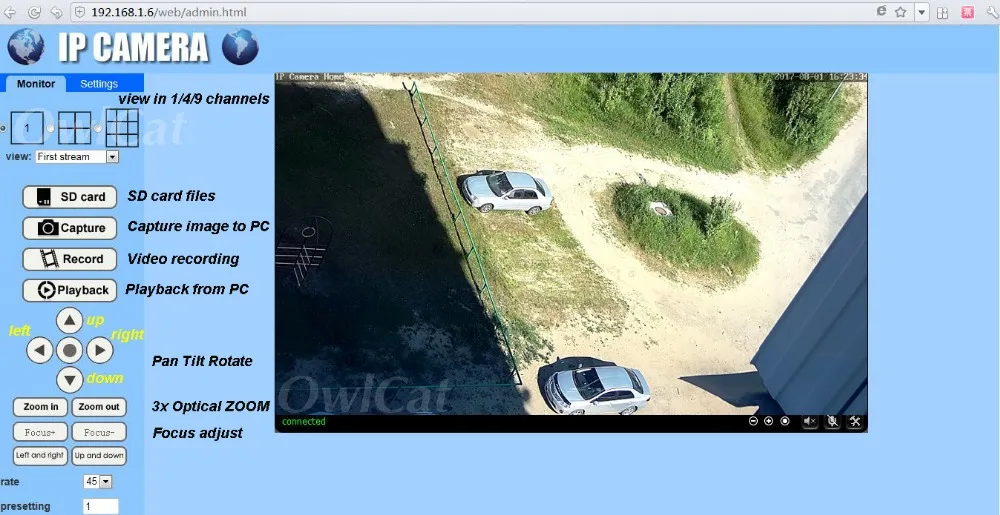1000x515 pixels.
Task: Click the Left and right patrol button
Action: coord(41,456)
